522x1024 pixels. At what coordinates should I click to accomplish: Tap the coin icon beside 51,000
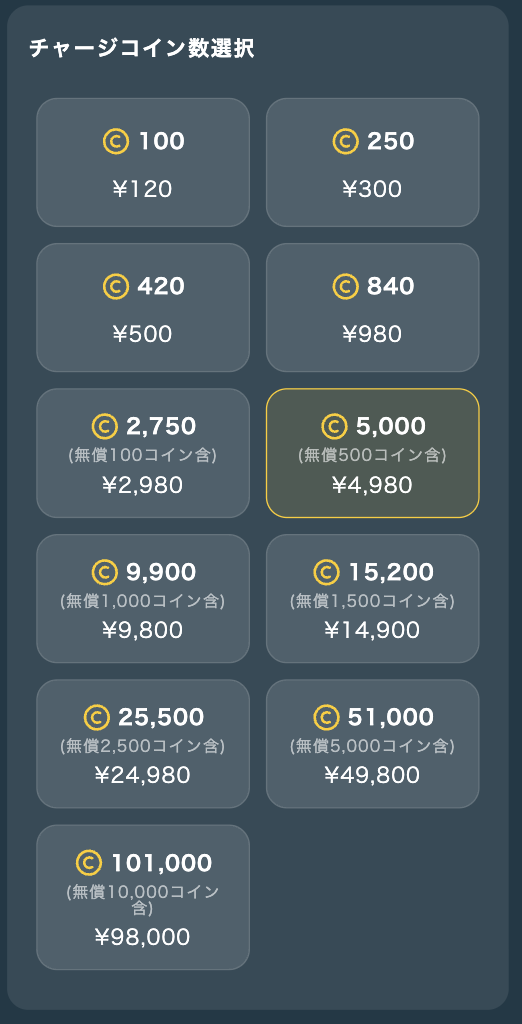[326, 717]
